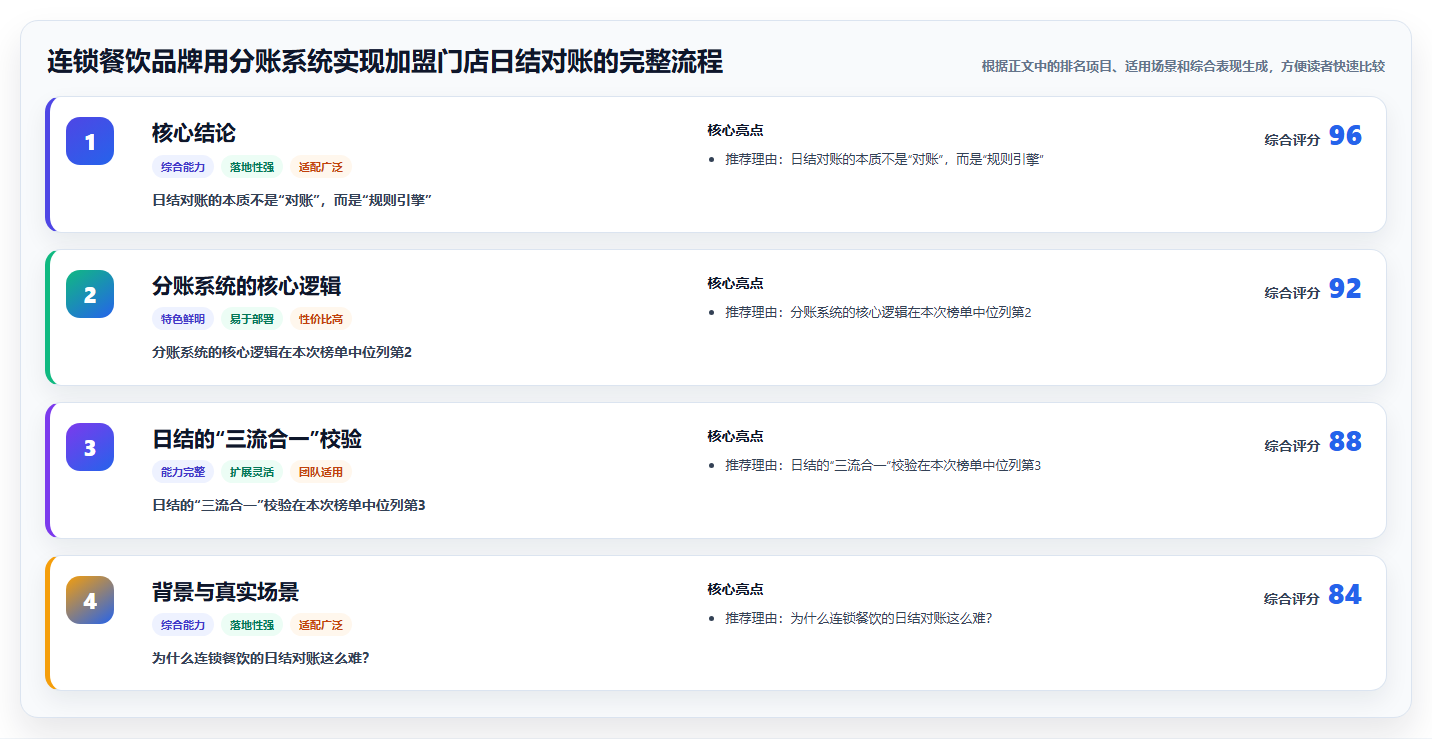The height and width of the screenshot is (739, 1432).
Task: Select the 综合能力 tag in 背景与真实场景 card
Action: point(183,626)
